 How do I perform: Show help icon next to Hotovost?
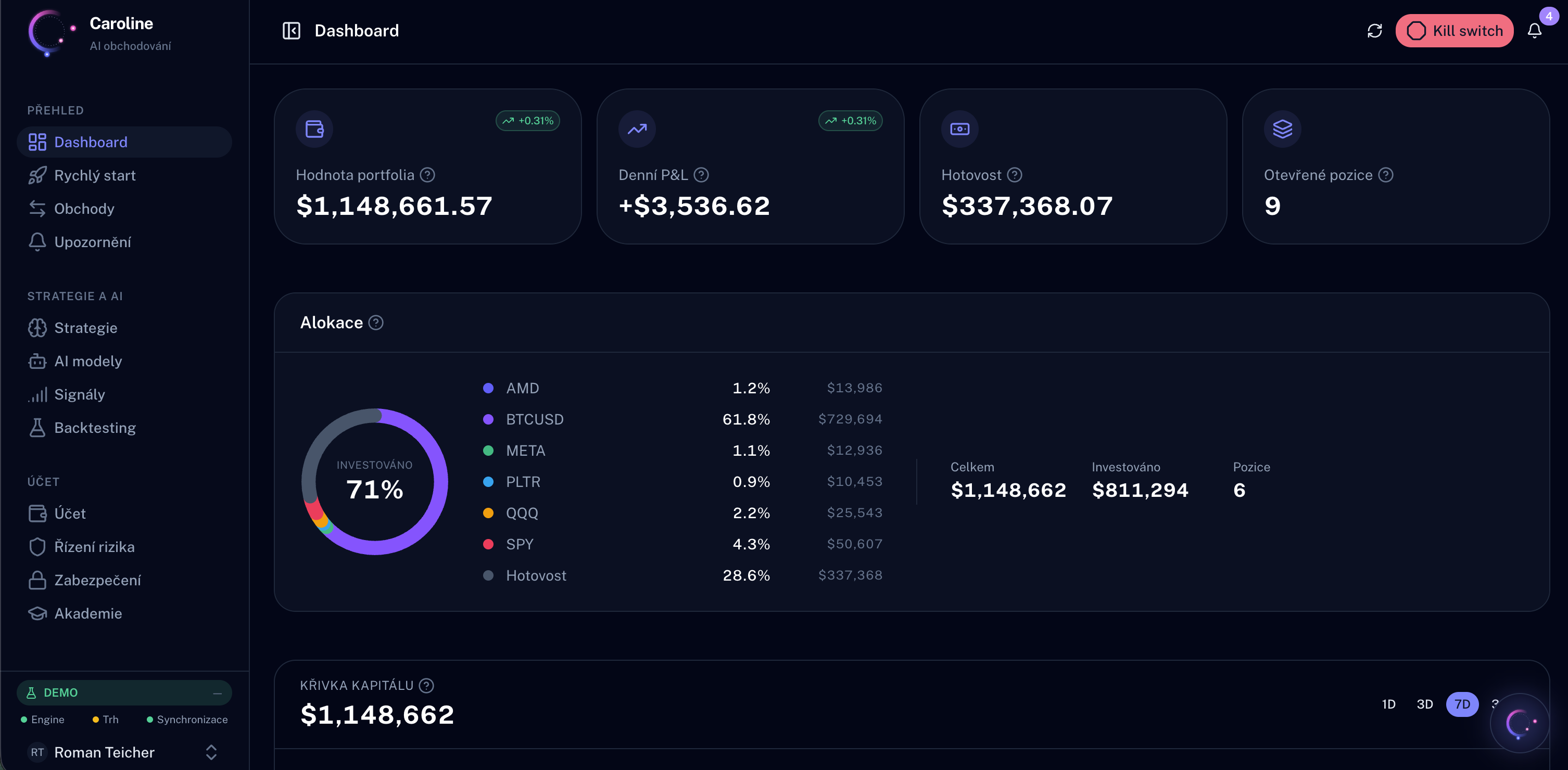(1014, 175)
